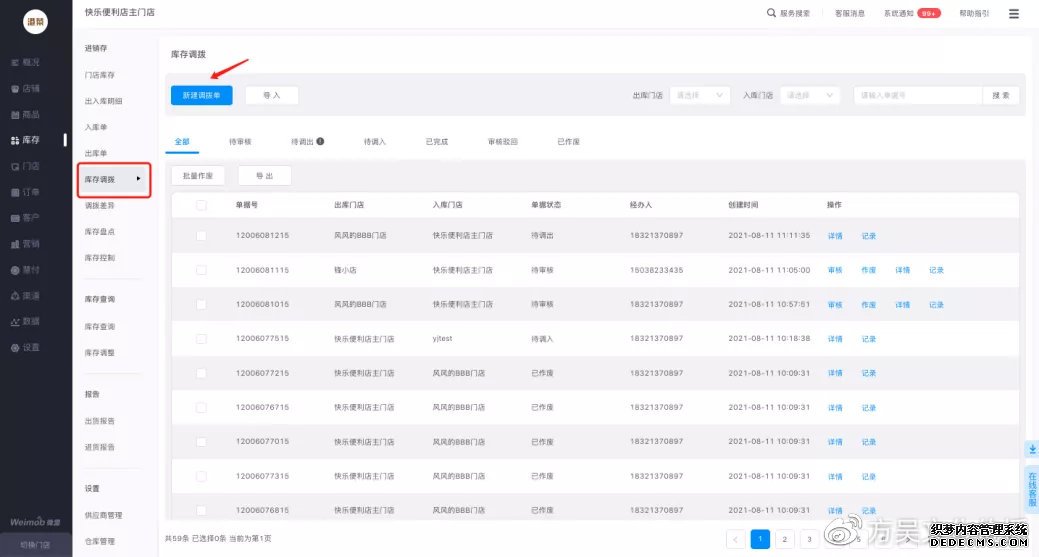Check the box for order 12006077515
The width and height of the screenshot is (1039, 557).
point(201,339)
